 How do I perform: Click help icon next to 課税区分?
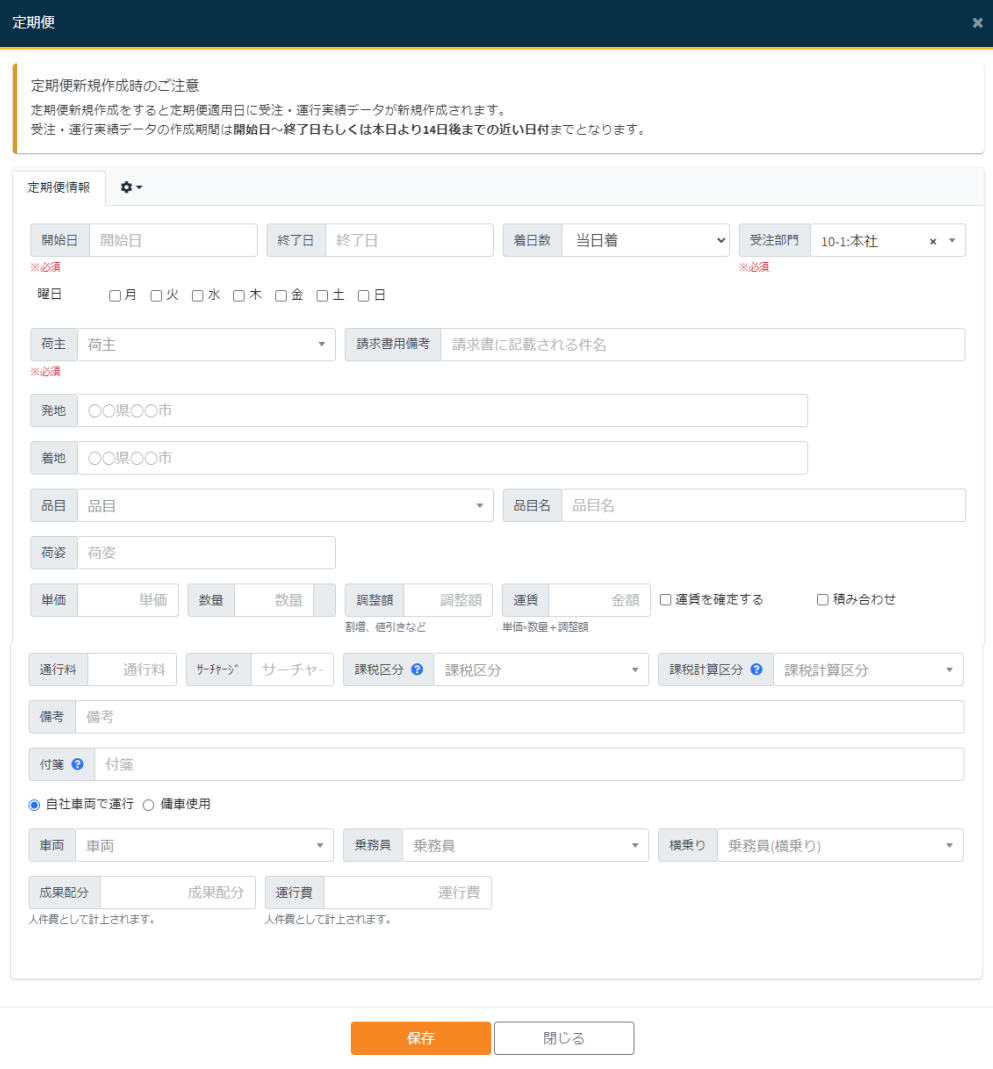[x=417, y=670]
